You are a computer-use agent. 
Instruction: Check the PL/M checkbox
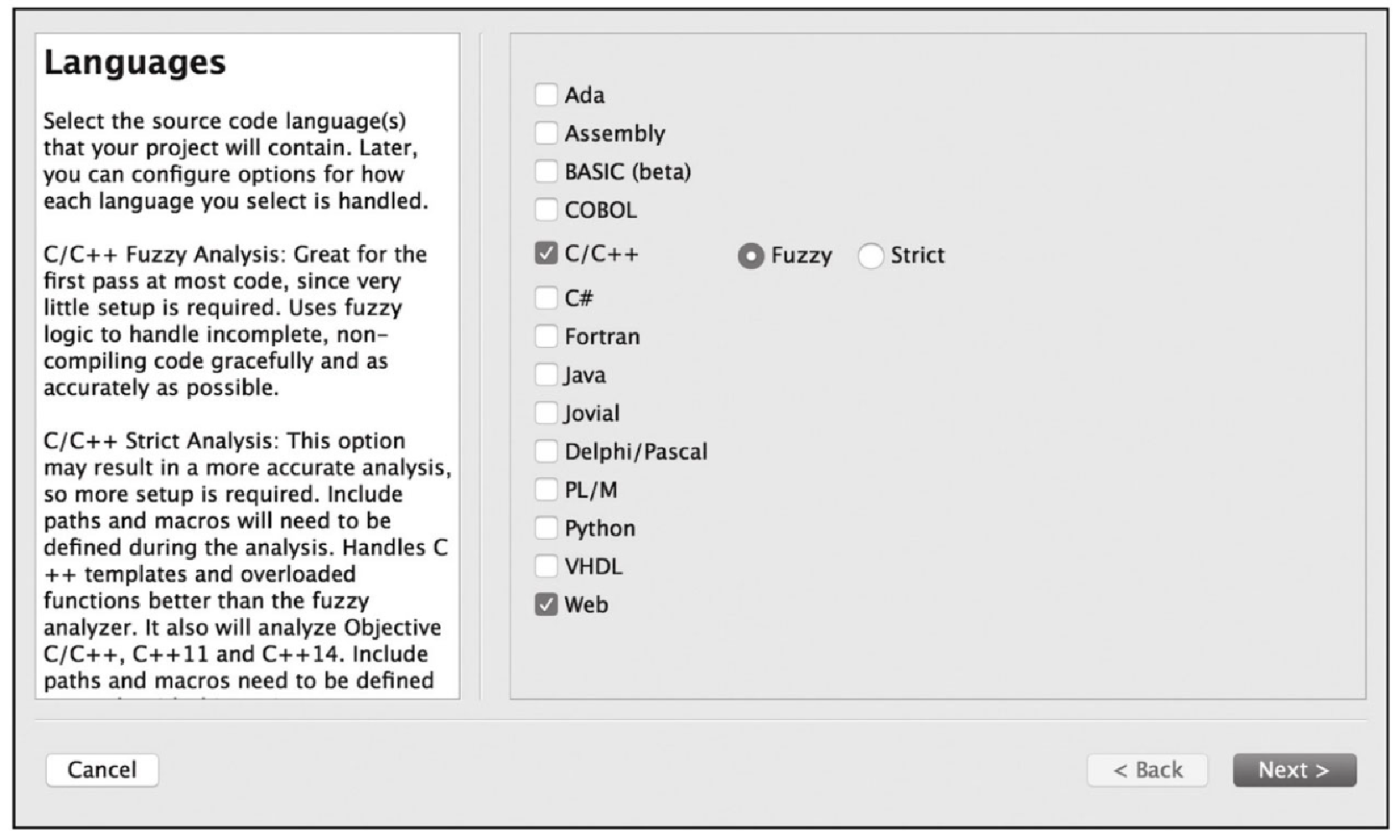click(546, 490)
